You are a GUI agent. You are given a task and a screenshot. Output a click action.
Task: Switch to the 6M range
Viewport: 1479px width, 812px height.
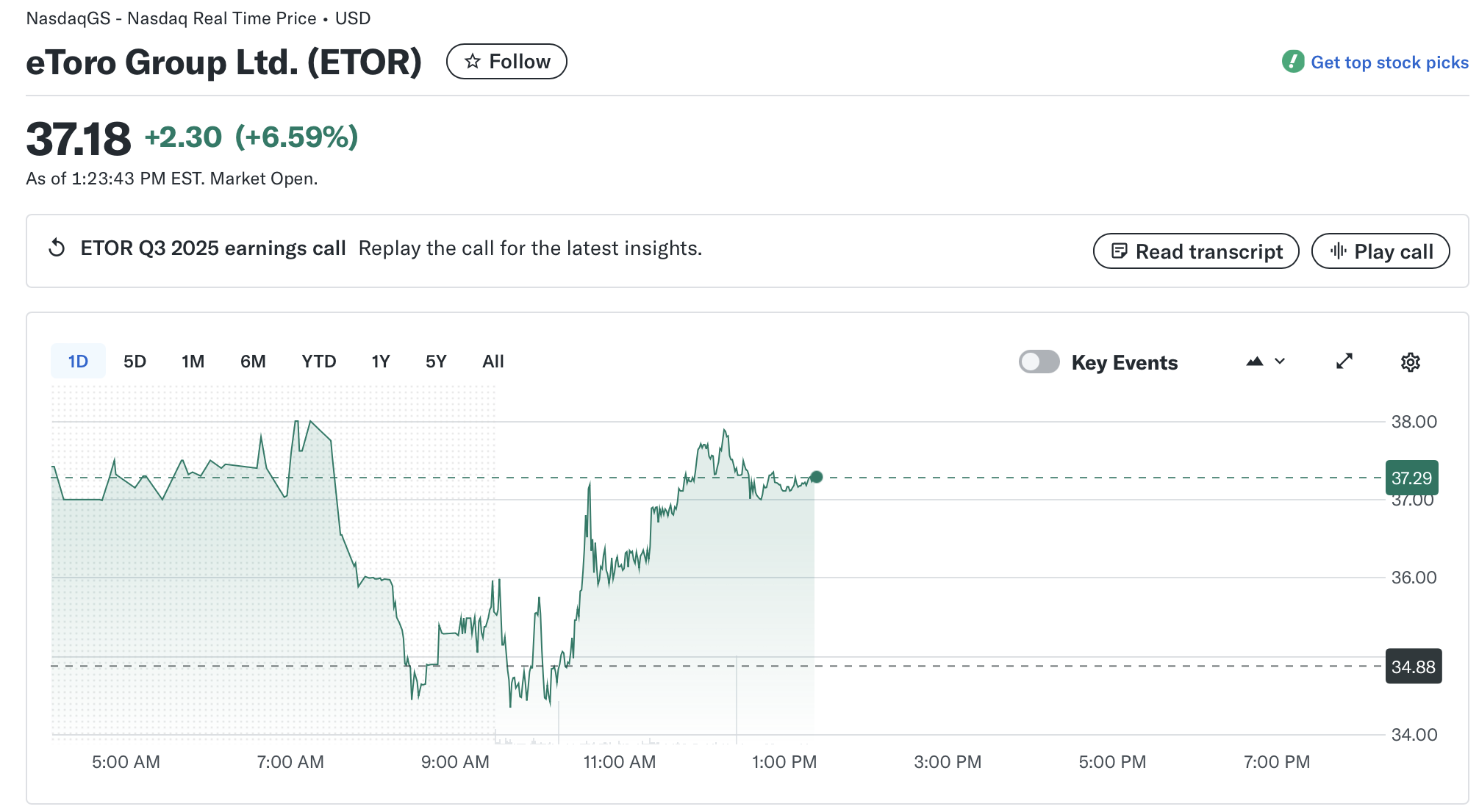coord(253,361)
